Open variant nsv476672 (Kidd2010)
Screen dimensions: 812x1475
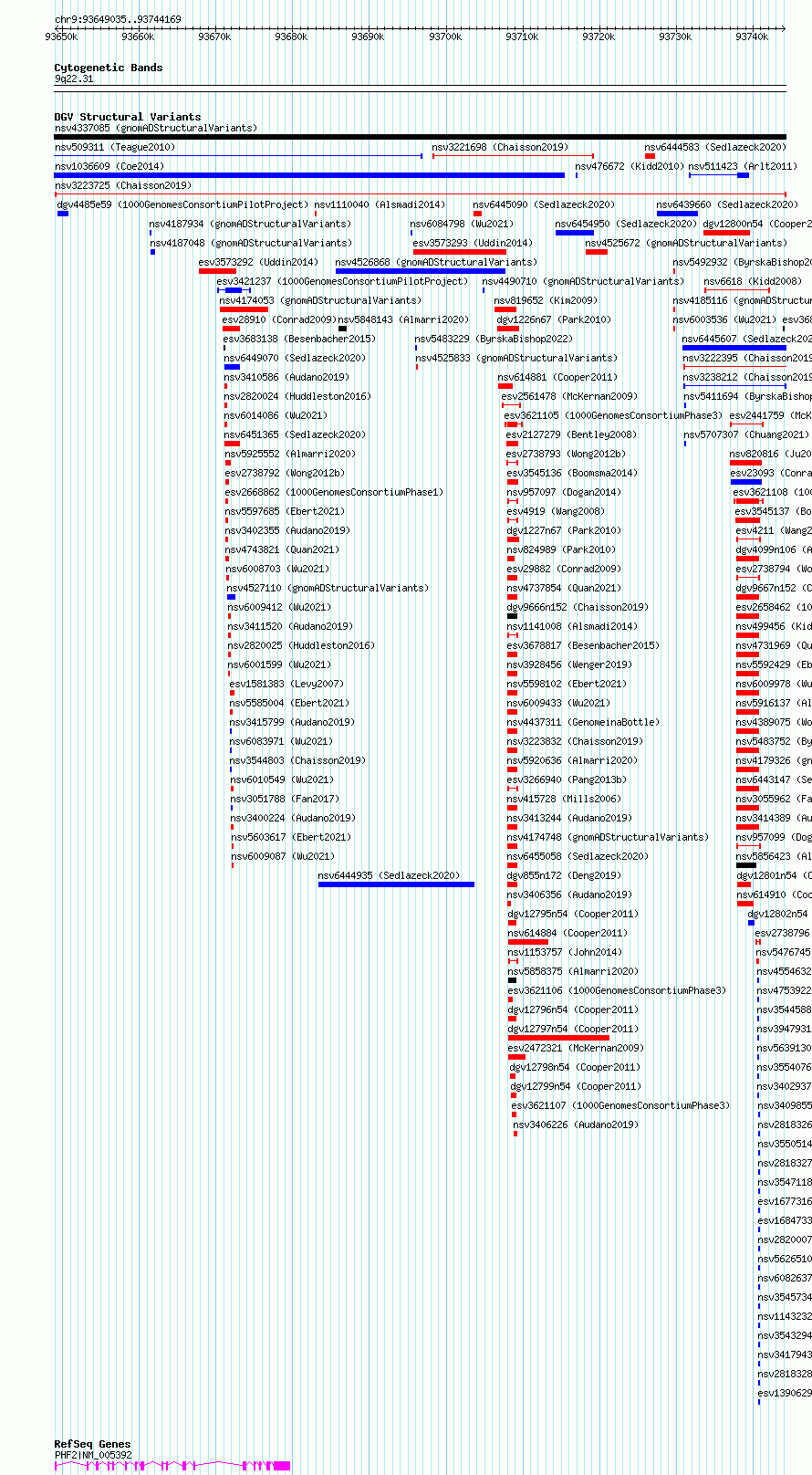pyautogui.click(x=630, y=166)
